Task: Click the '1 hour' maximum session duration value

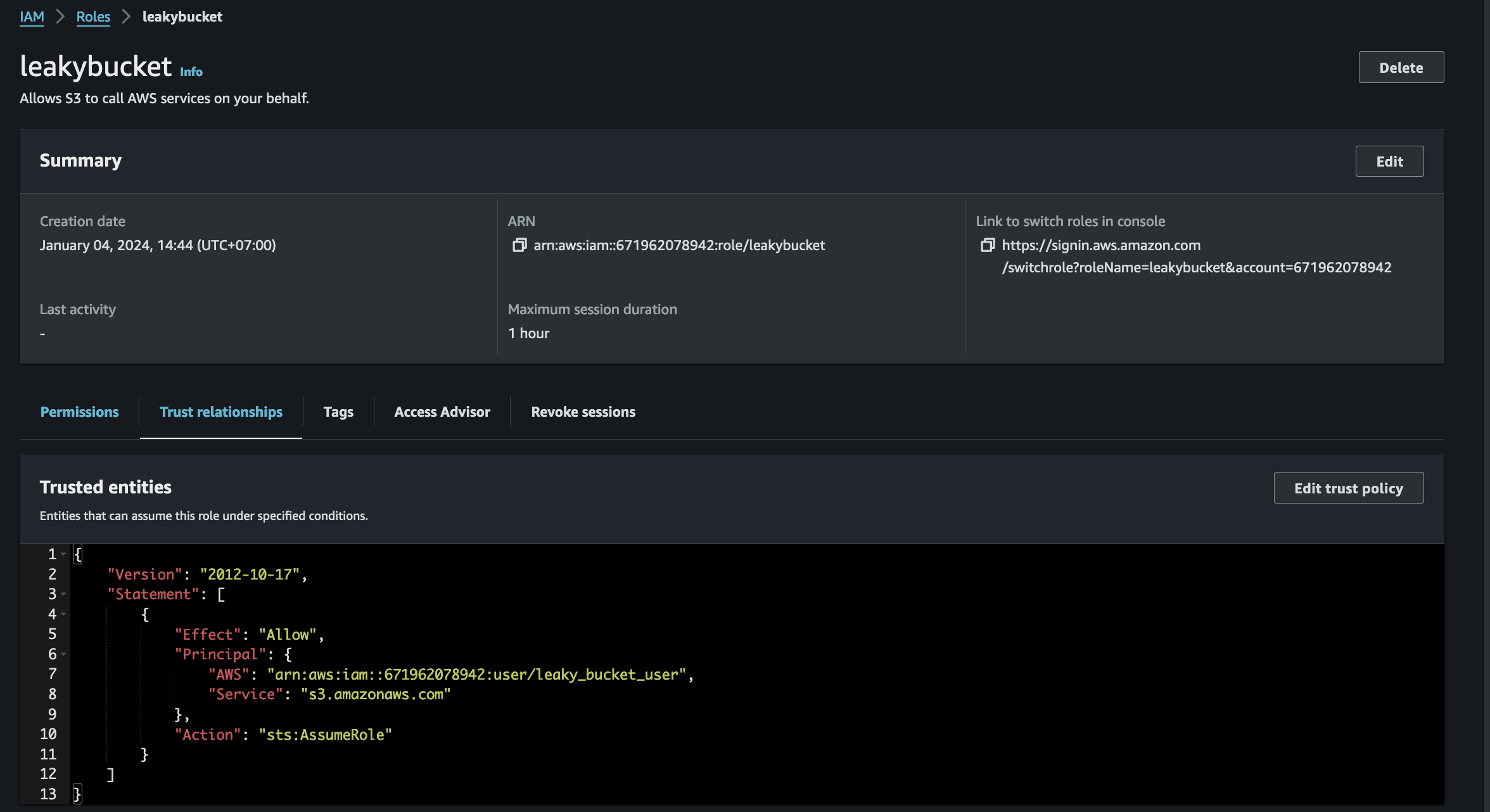Action: [528, 333]
